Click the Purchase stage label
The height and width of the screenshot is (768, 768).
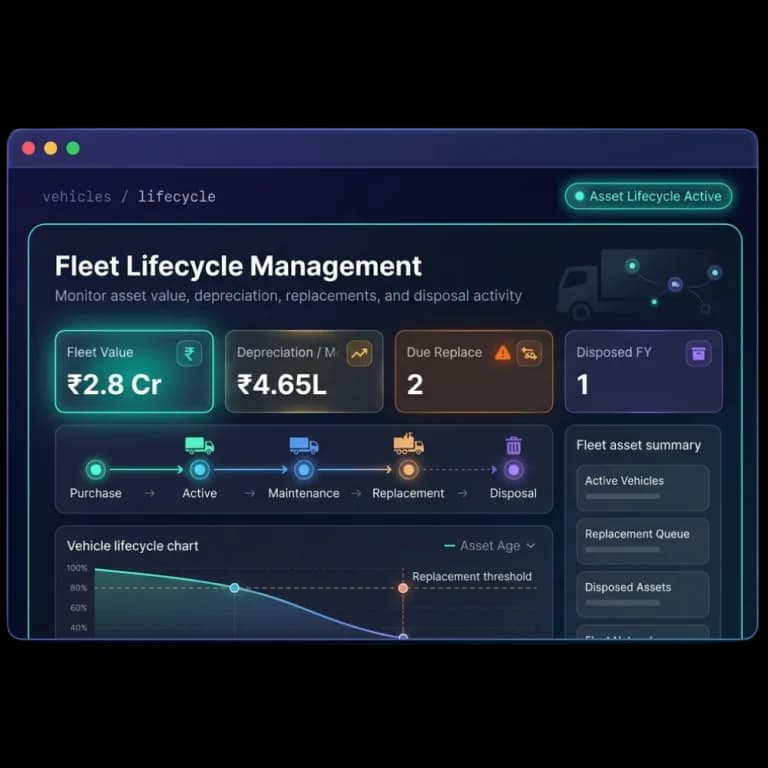96,493
